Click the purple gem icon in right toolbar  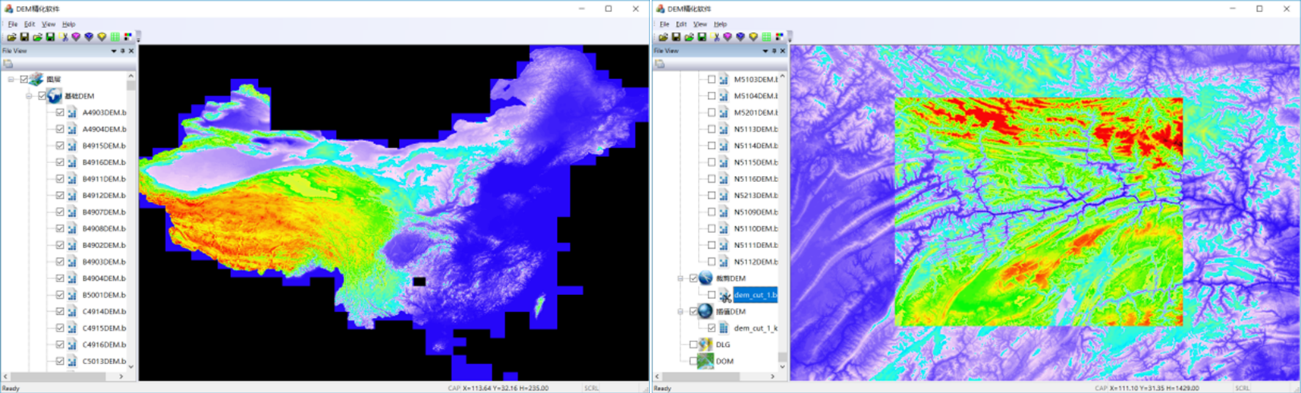coord(728,37)
